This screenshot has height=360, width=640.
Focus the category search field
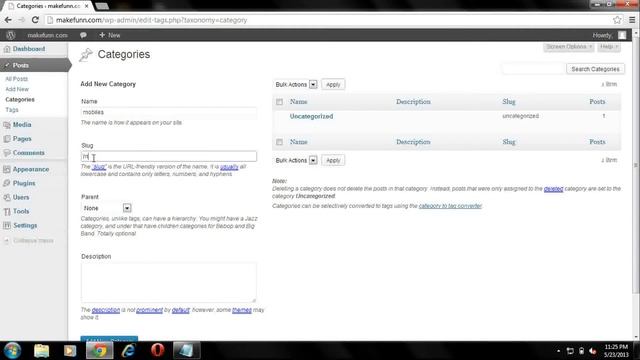(533, 69)
